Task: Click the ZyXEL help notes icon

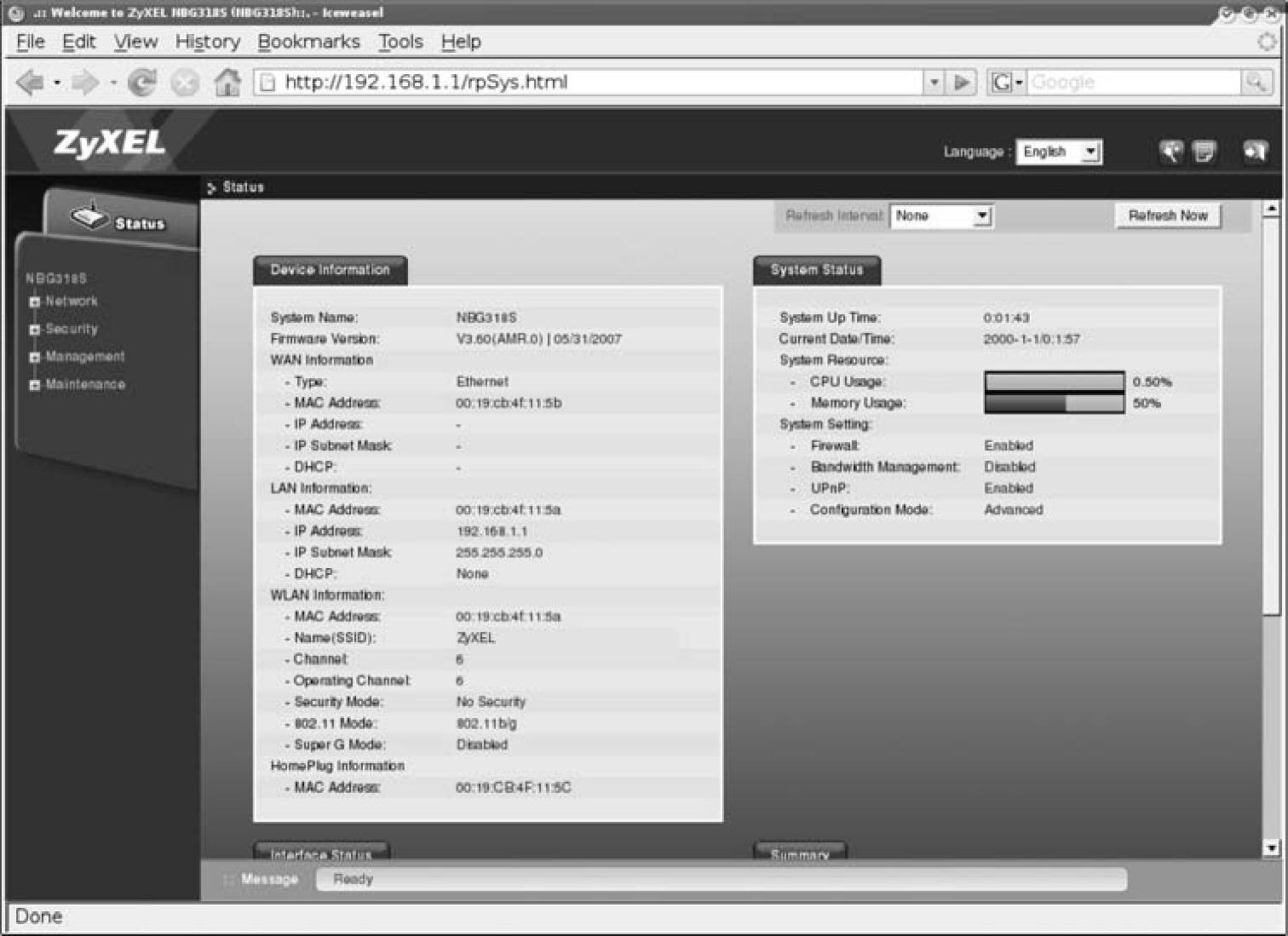Action: (1205, 152)
